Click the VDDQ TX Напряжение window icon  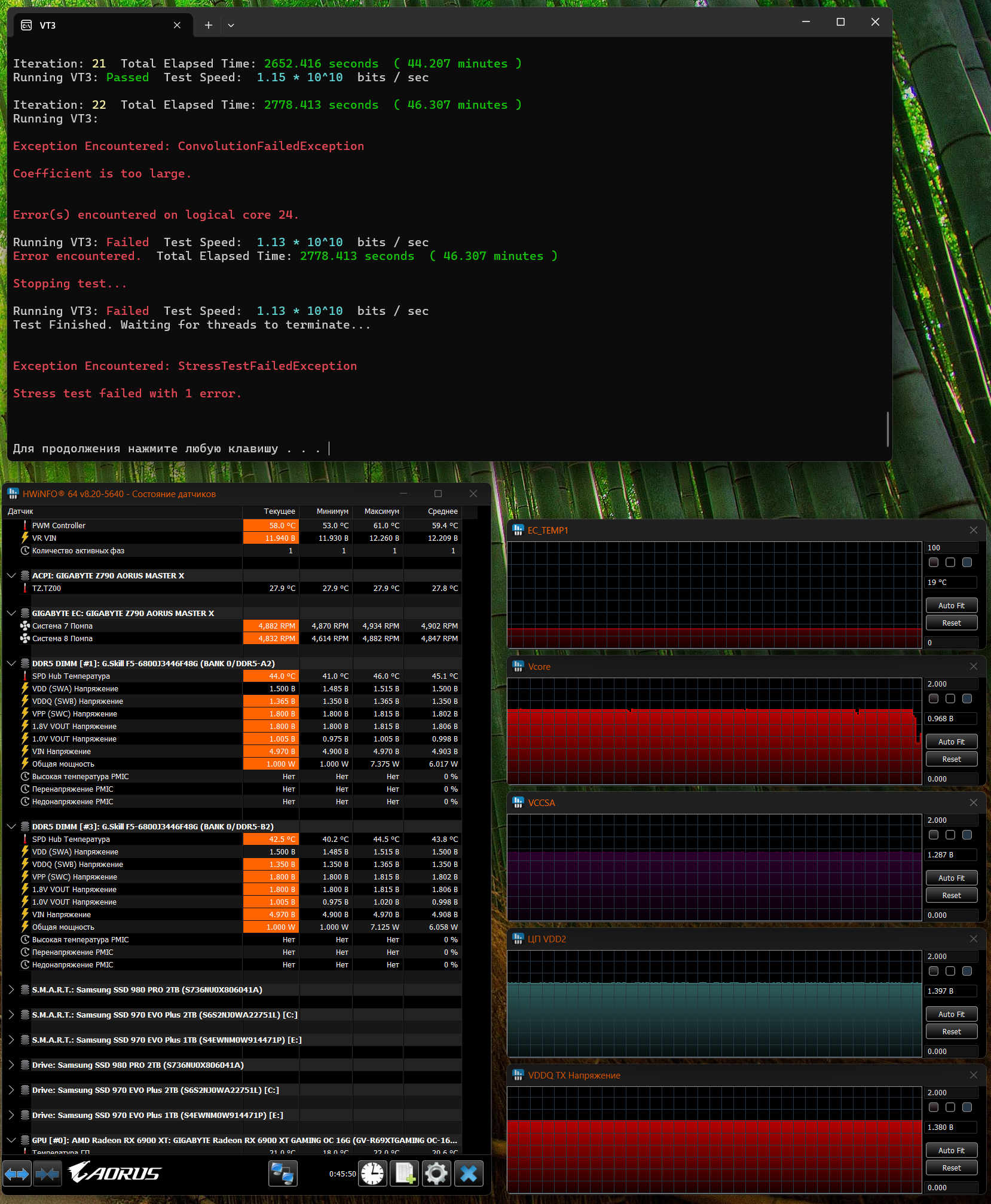(x=518, y=1075)
